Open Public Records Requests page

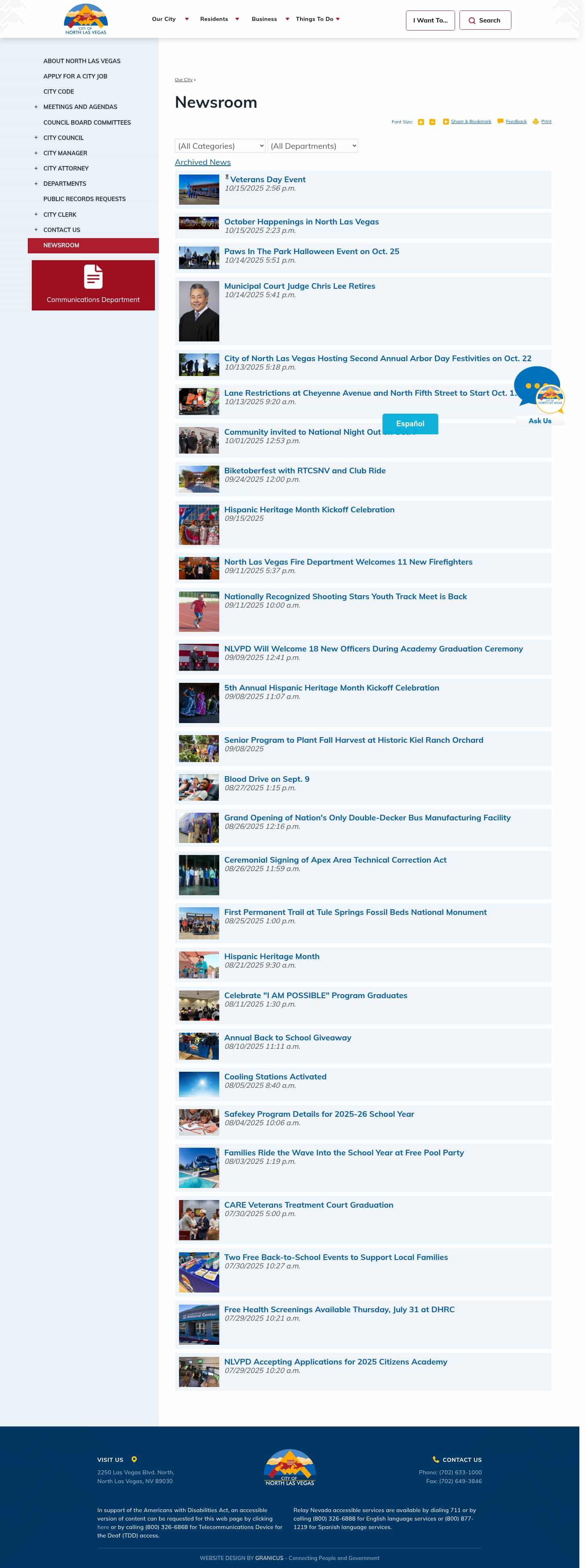[84, 199]
